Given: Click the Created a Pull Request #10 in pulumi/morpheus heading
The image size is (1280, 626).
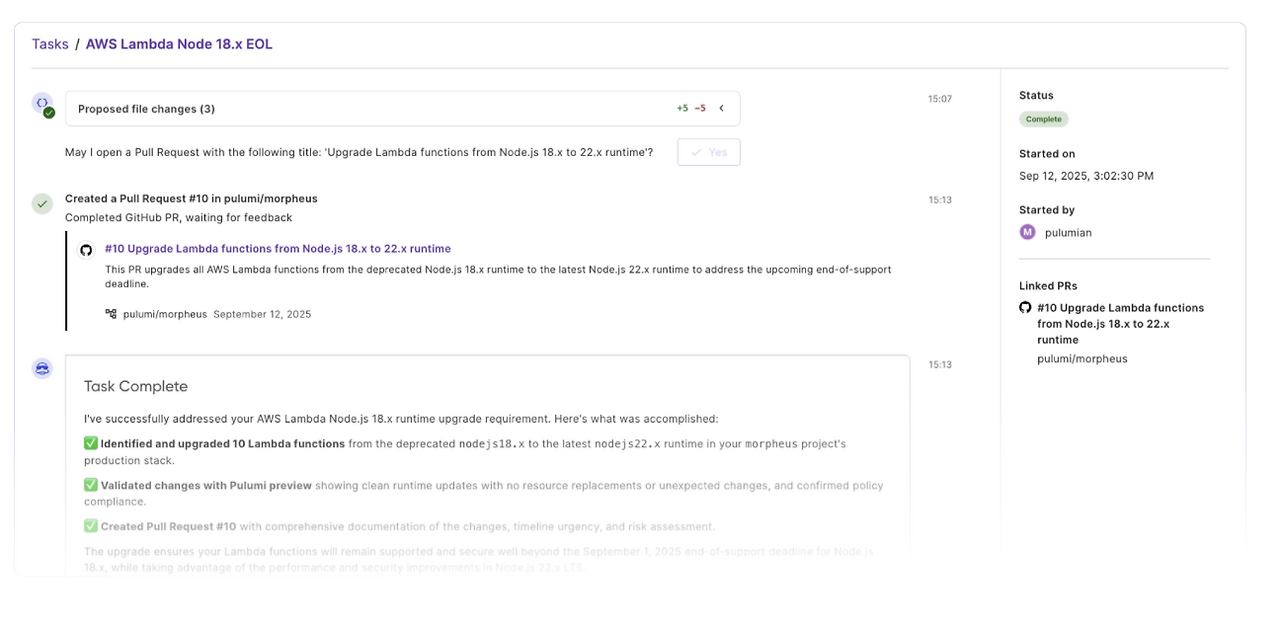Looking at the screenshot, I should pos(191,199).
